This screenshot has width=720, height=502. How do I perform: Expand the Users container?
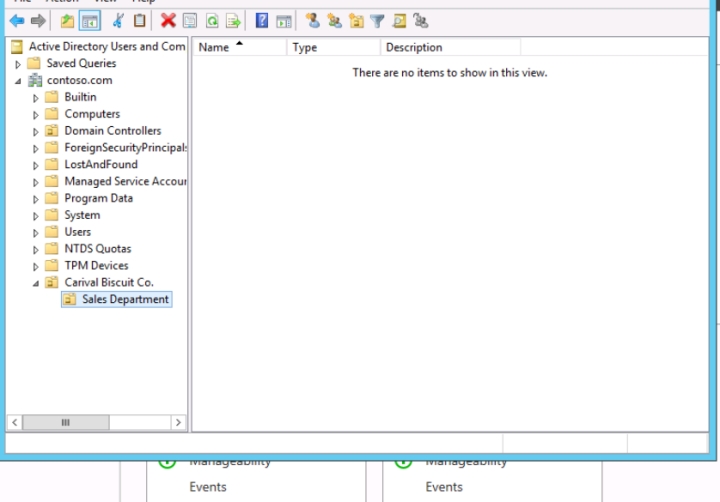(x=35, y=233)
